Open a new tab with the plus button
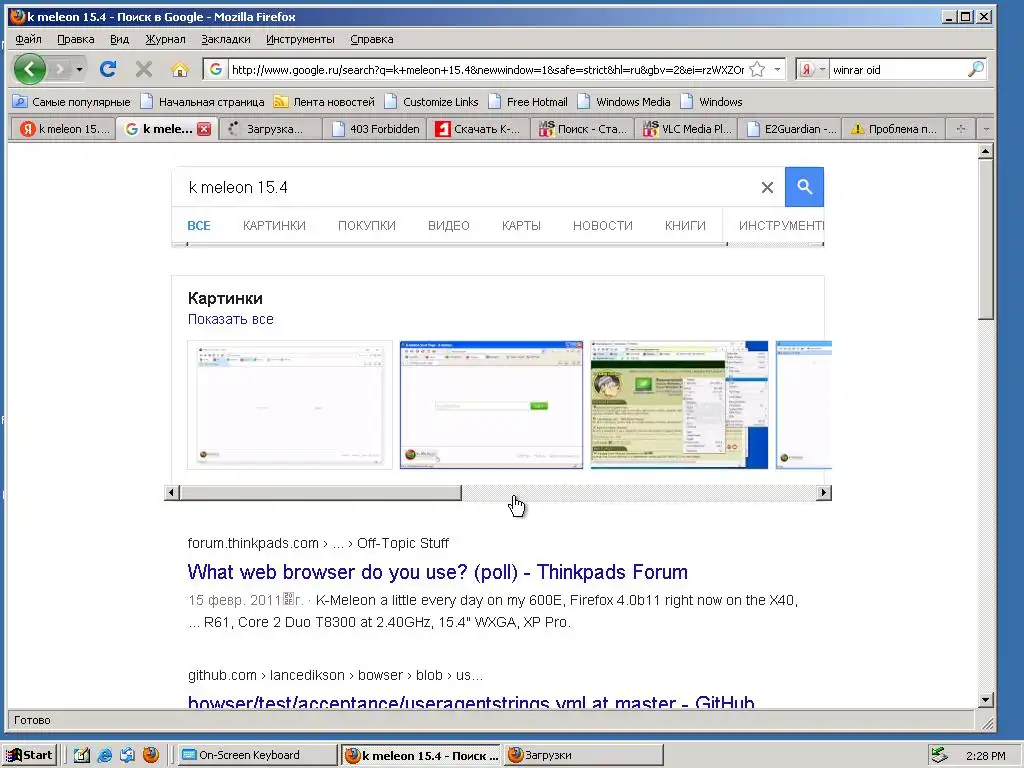This screenshot has height=768, width=1024. click(x=961, y=129)
